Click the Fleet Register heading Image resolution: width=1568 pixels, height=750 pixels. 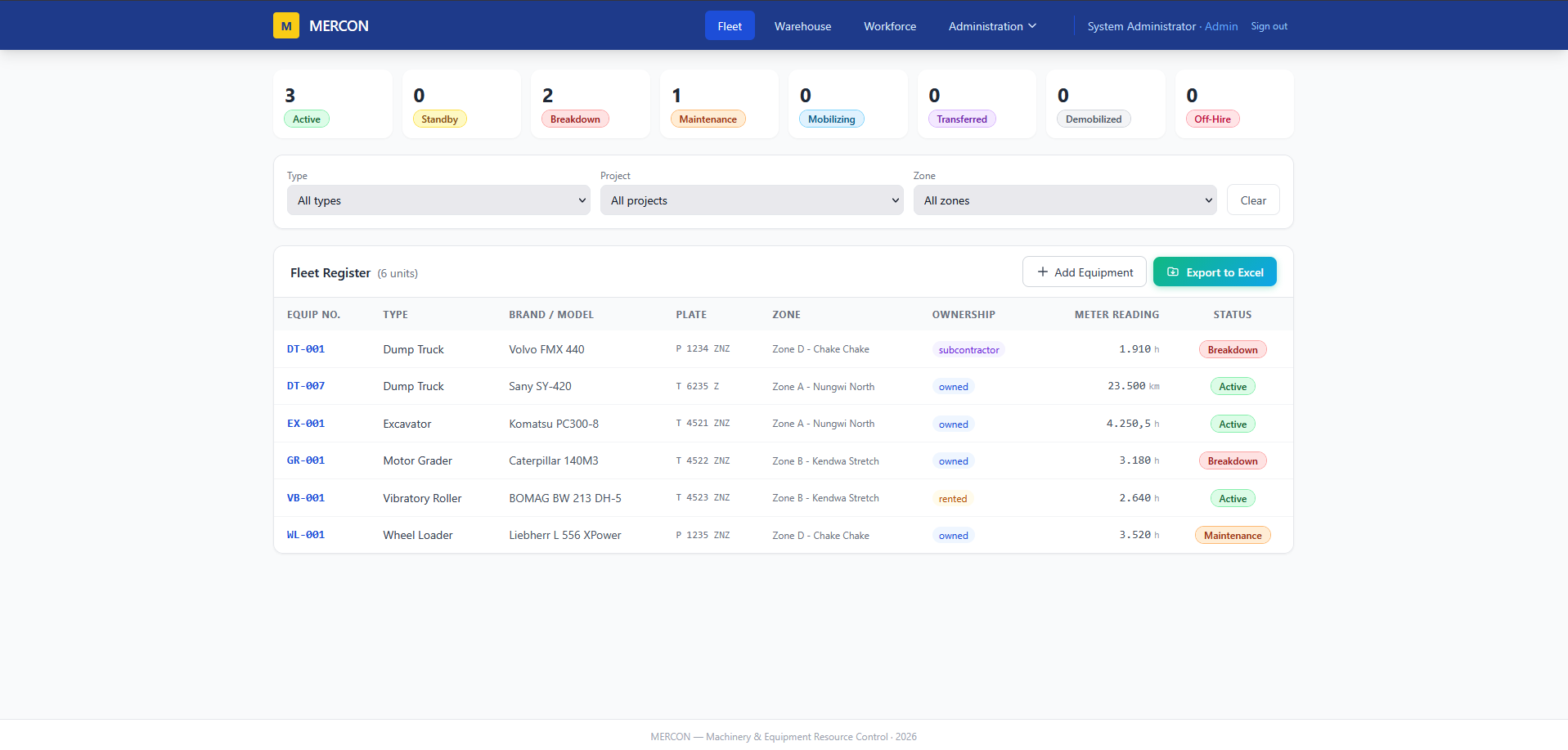click(x=330, y=273)
